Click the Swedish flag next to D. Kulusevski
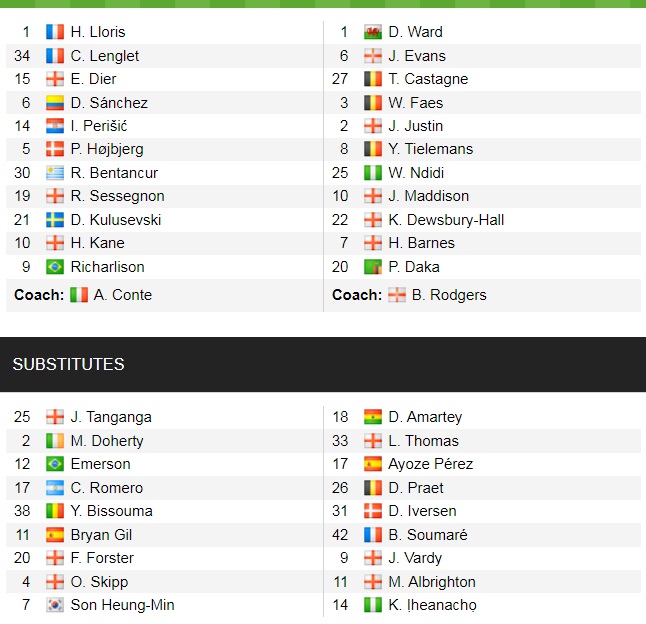This screenshot has width=646, height=624. tap(55, 220)
